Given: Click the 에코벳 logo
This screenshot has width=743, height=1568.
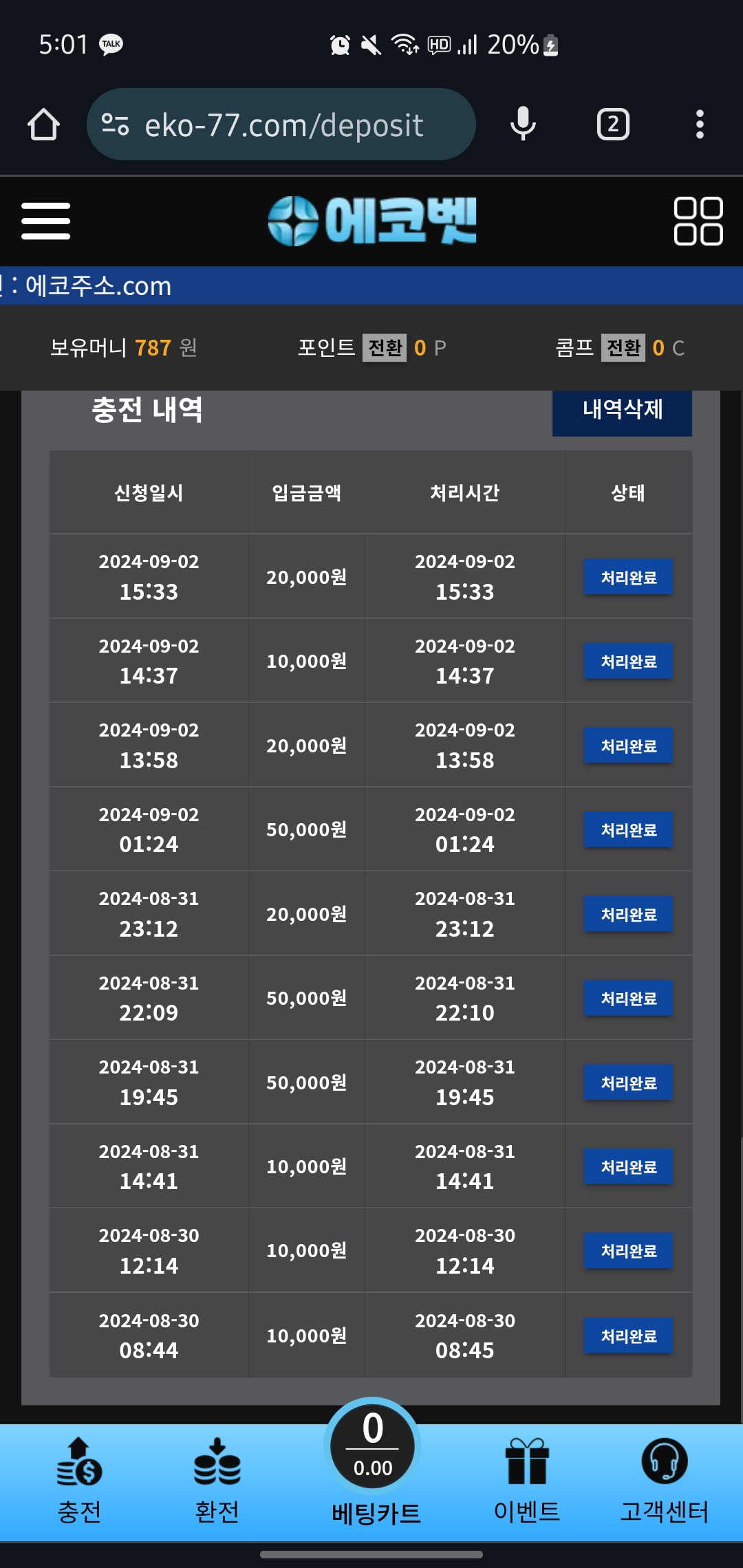Looking at the screenshot, I should pos(372,221).
